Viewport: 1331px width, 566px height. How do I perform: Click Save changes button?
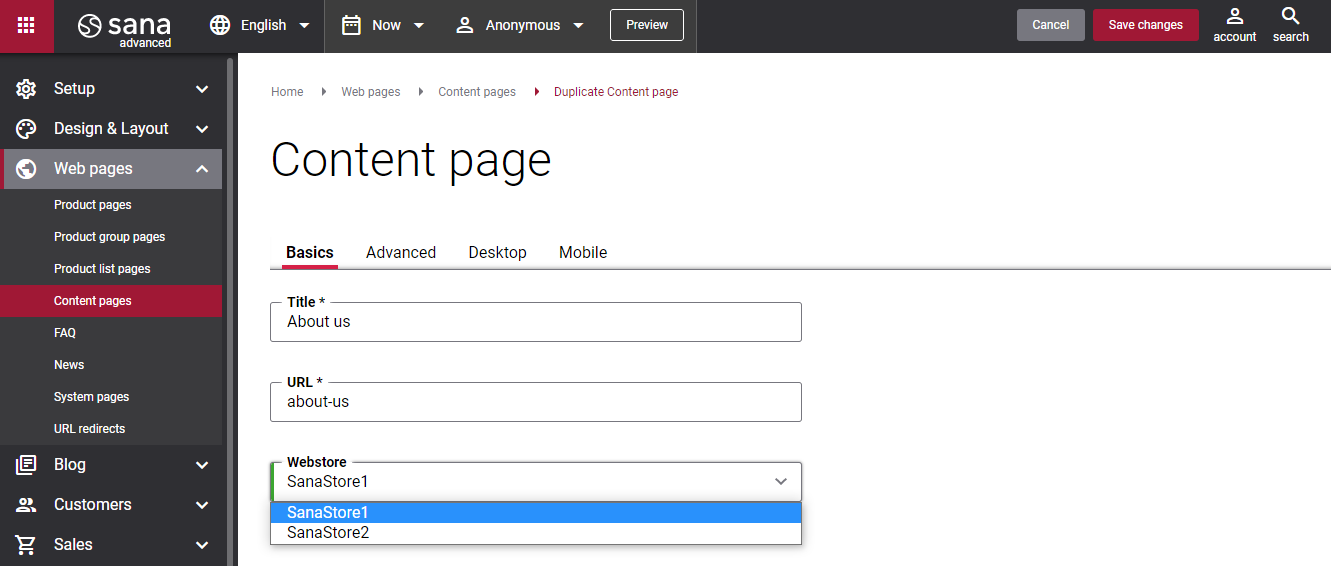click(x=1146, y=25)
